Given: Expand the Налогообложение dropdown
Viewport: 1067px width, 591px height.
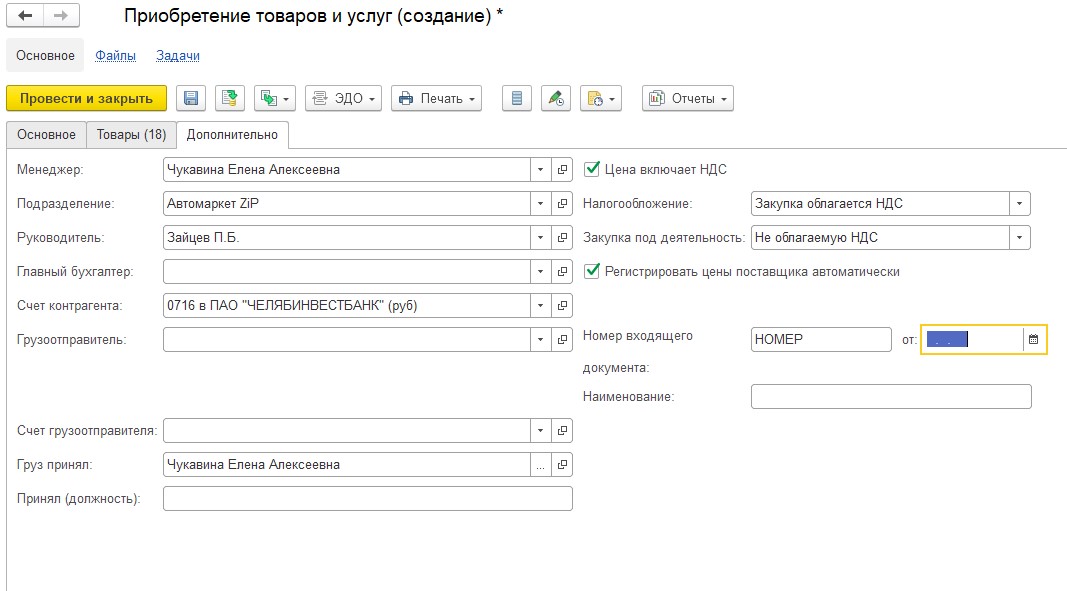Looking at the screenshot, I should [x=1020, y=204].
